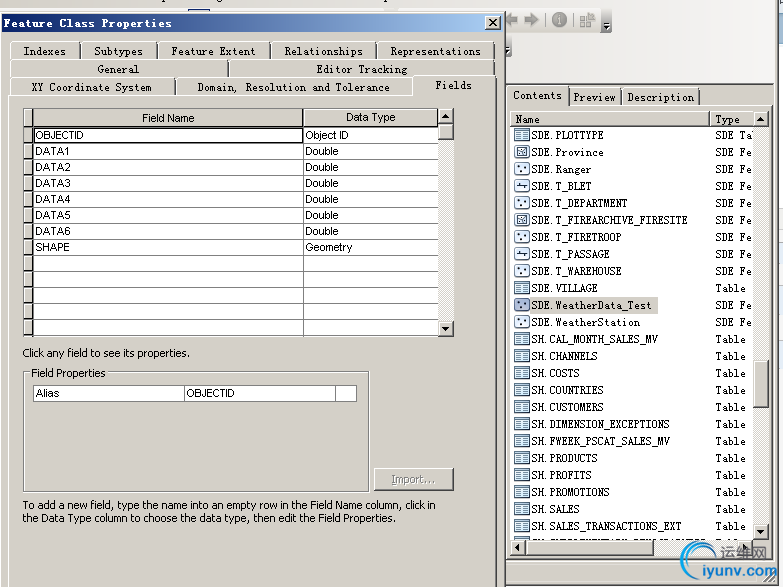Viewport: 783px width, 587px height.
Task: Open the Editor Tracking tab
Action: click(362, 69)
